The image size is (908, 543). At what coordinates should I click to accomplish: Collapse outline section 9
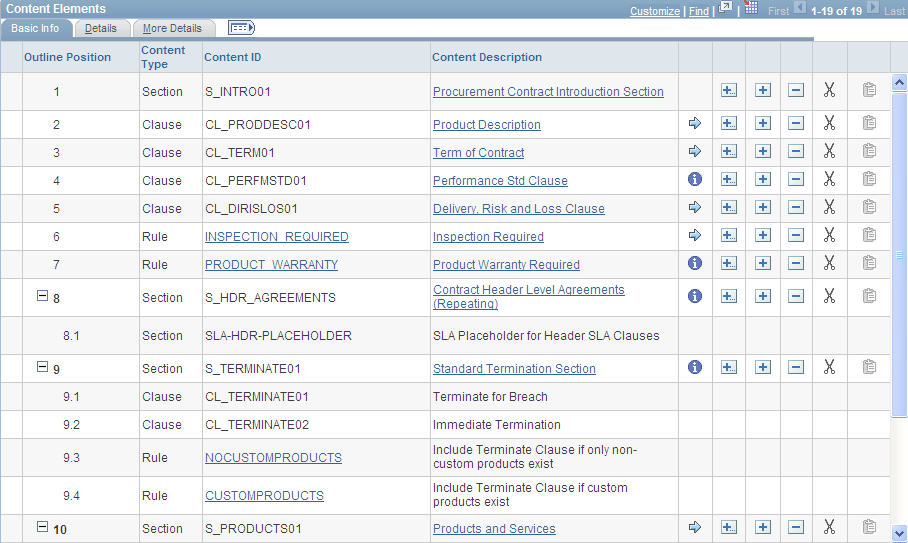tap(42, 366)
